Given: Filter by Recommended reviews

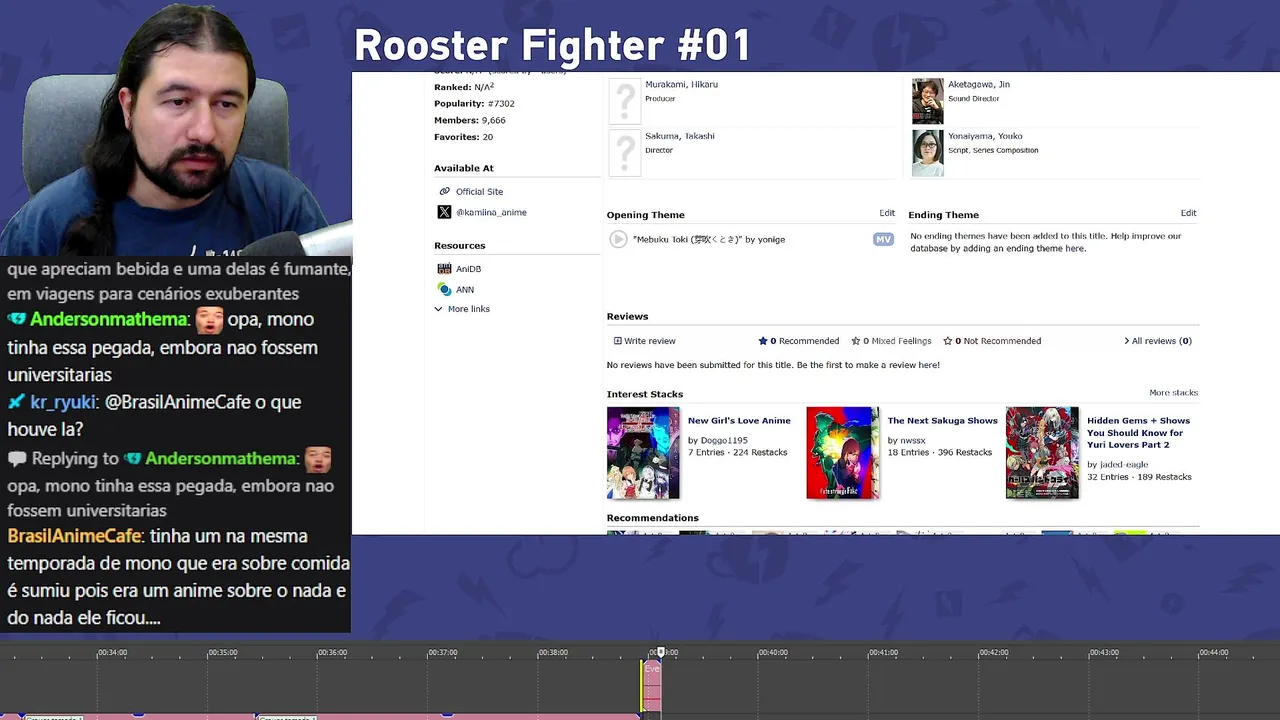Looking at the screenshot, I should [x=799, y=341].
